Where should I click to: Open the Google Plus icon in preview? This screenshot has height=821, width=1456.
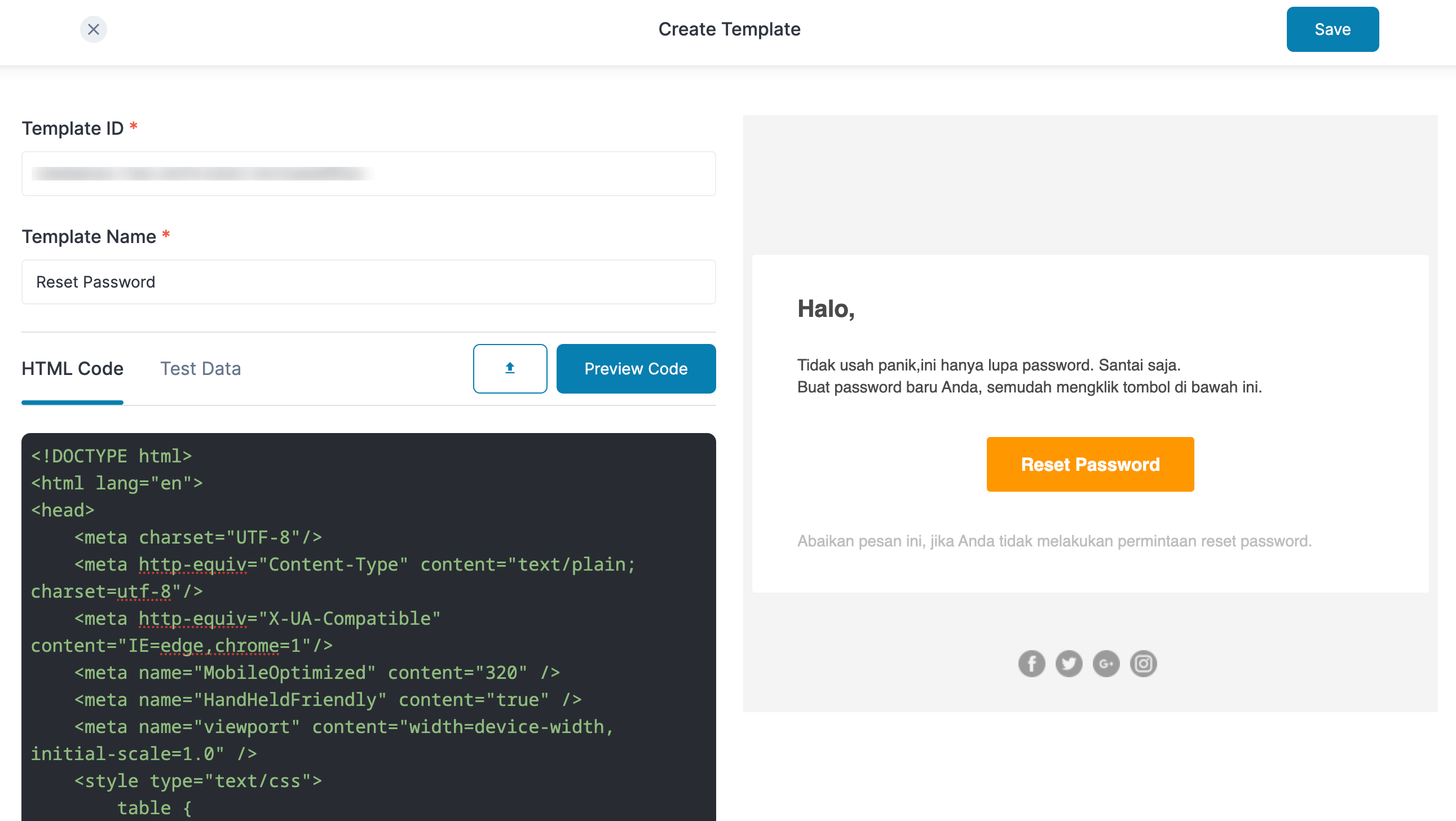[x=1106, y=663]
